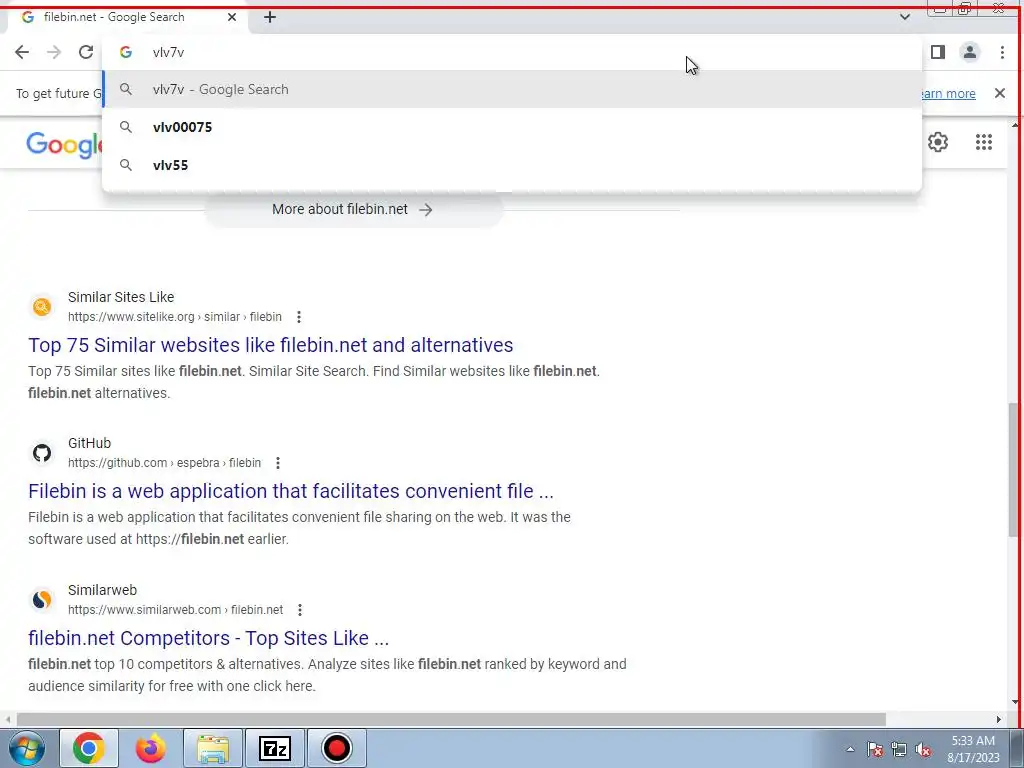Viewport: 1024px width, 768px height.
Task: Follow the 'Learn more' link
Action: click(x=948, y=93)
